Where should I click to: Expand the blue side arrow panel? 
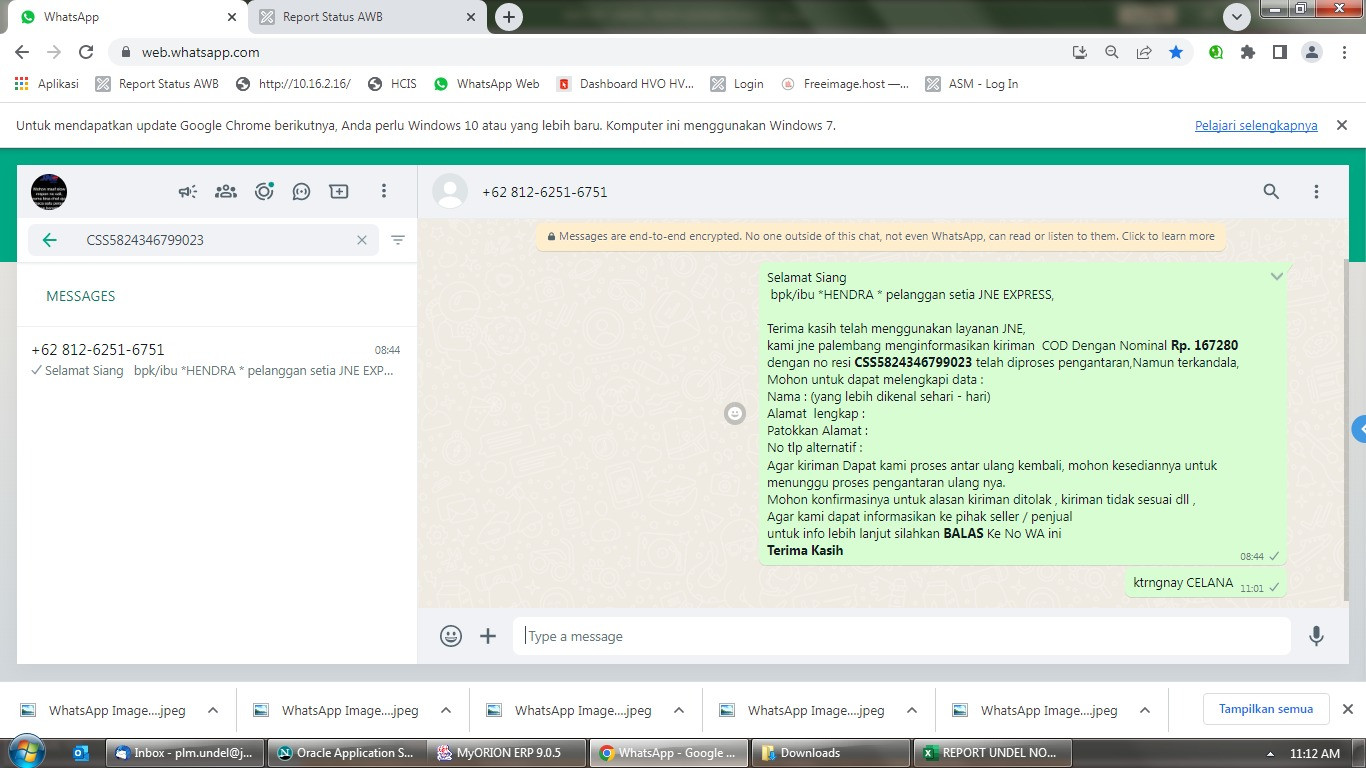[1359, 429]
